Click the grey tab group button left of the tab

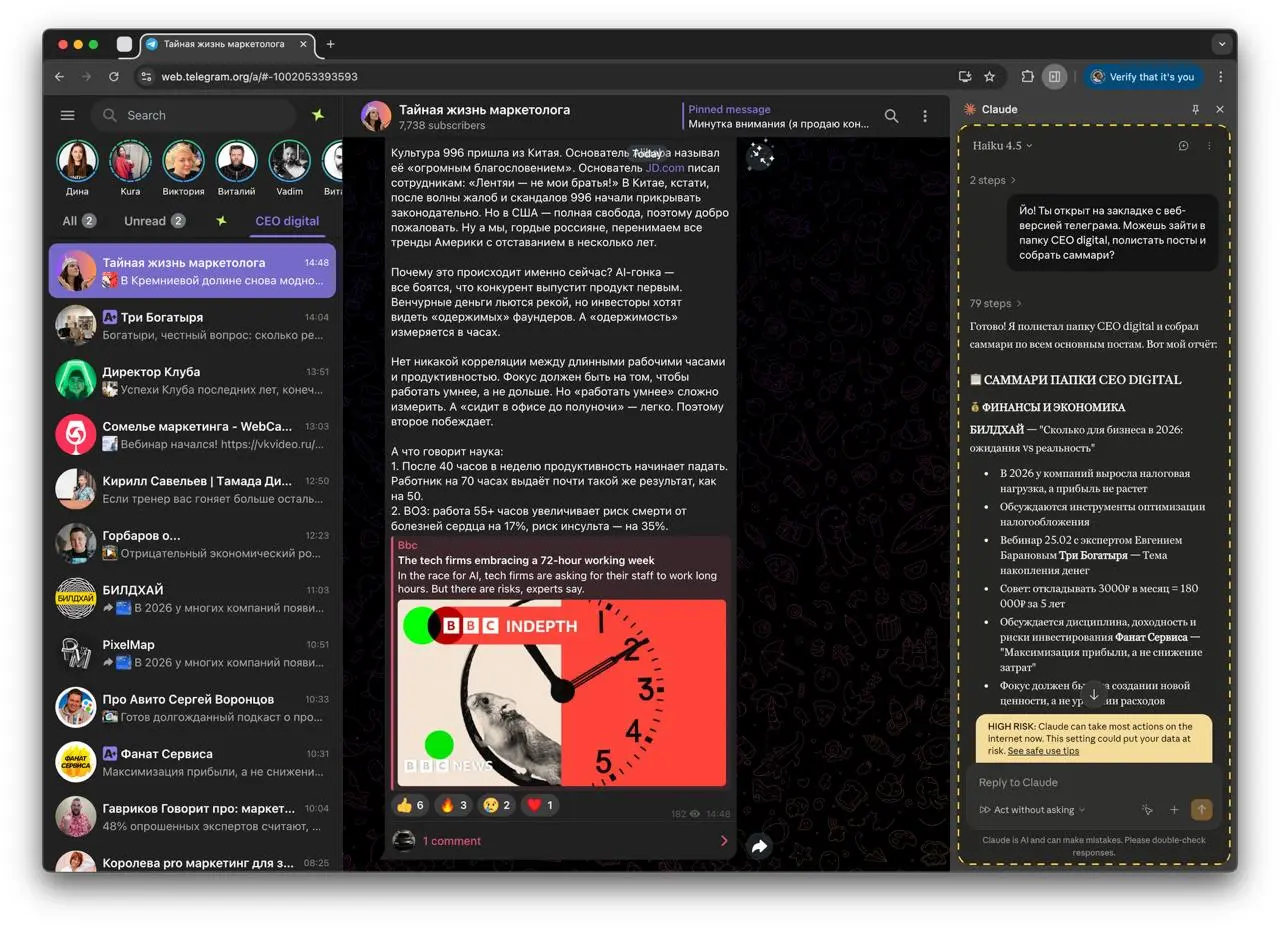coord(124,44)
